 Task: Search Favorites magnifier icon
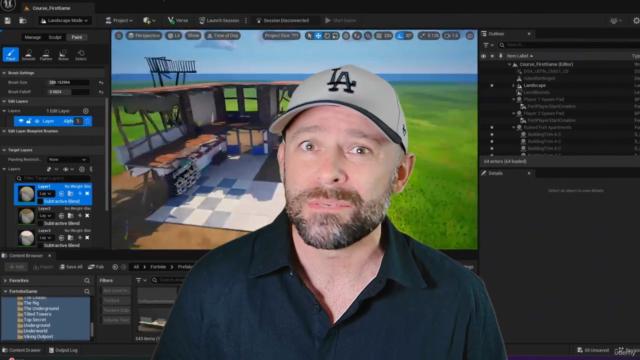pos(87,281)
